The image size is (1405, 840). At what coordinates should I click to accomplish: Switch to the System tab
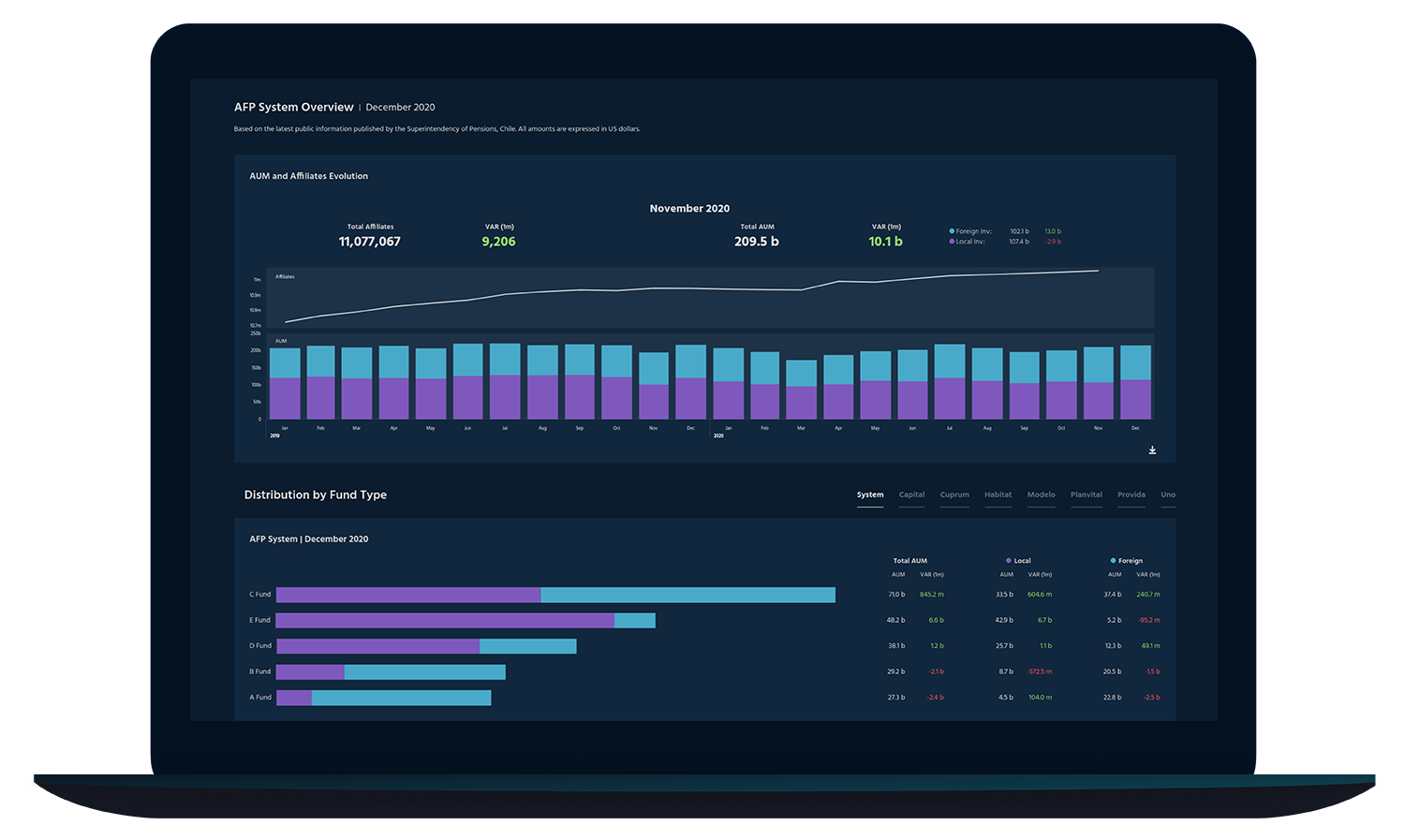pos(869,495)
